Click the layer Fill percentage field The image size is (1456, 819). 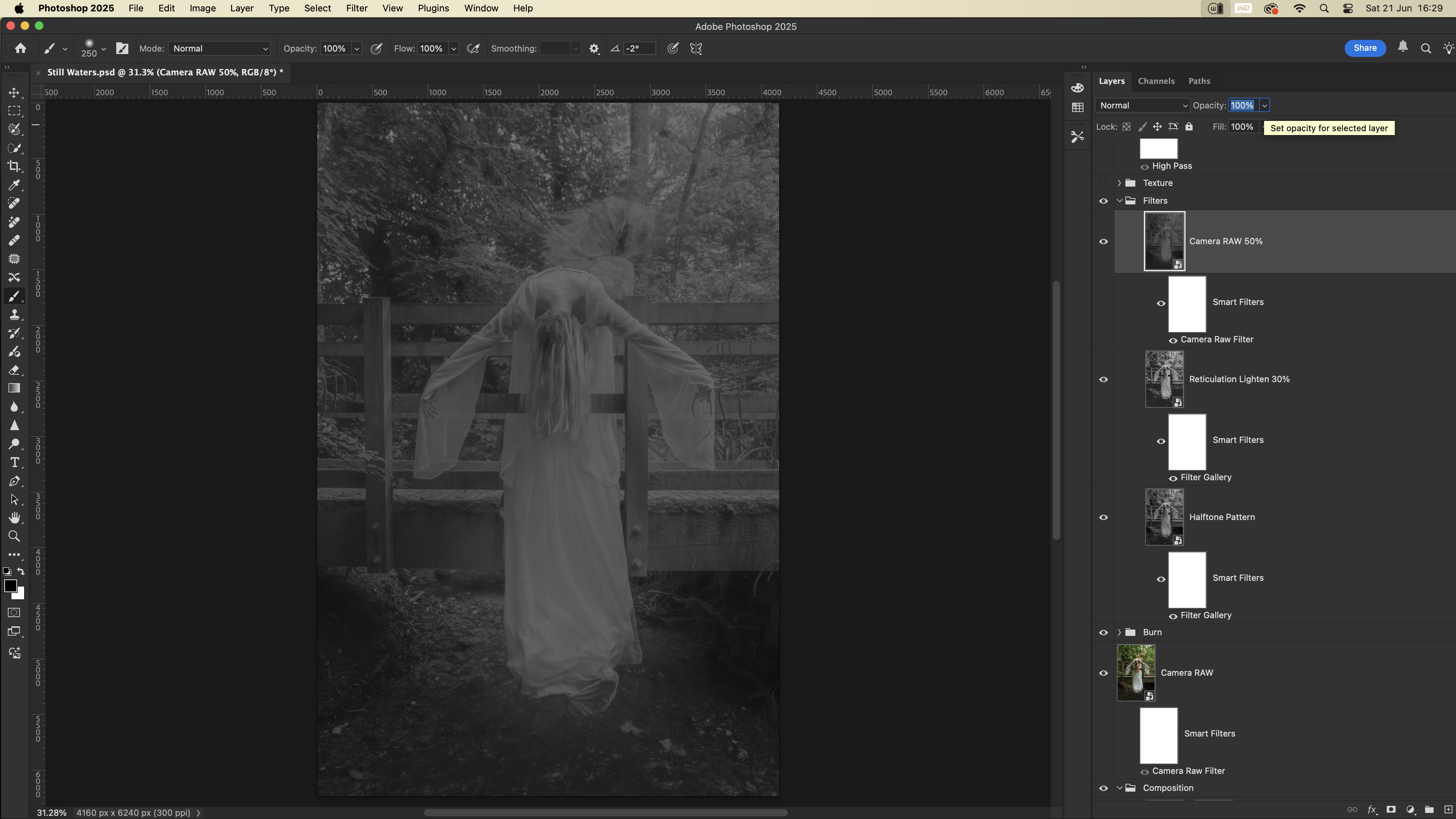coord(1242,127)
